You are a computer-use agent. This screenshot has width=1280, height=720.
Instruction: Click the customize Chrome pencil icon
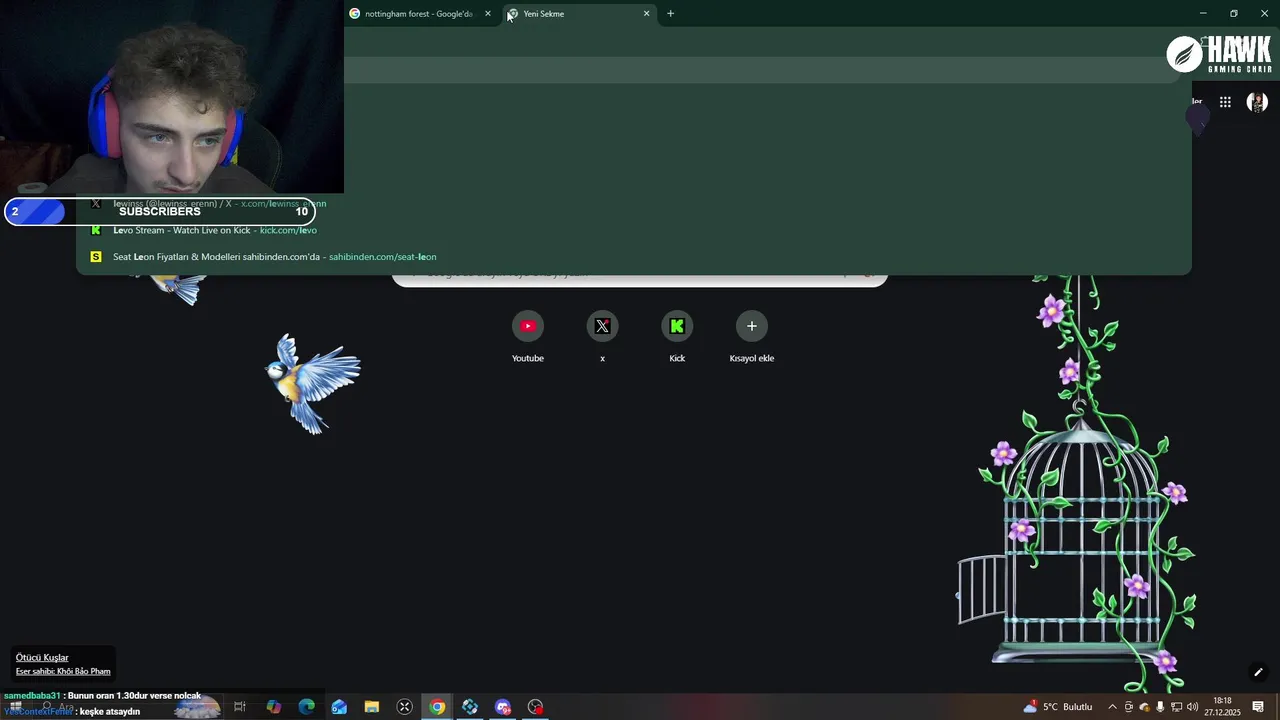click(x=1258, y=672)
